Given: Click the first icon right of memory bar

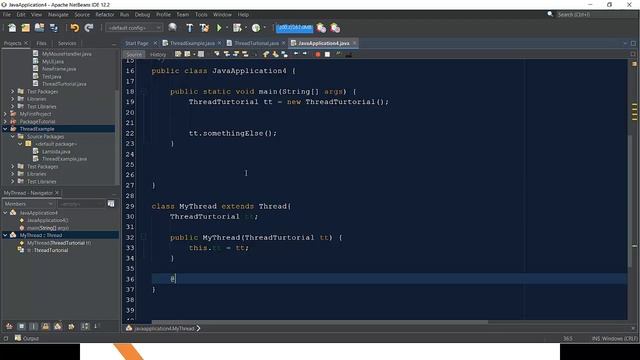Looking at the screenshot, I should pos(322,28).
